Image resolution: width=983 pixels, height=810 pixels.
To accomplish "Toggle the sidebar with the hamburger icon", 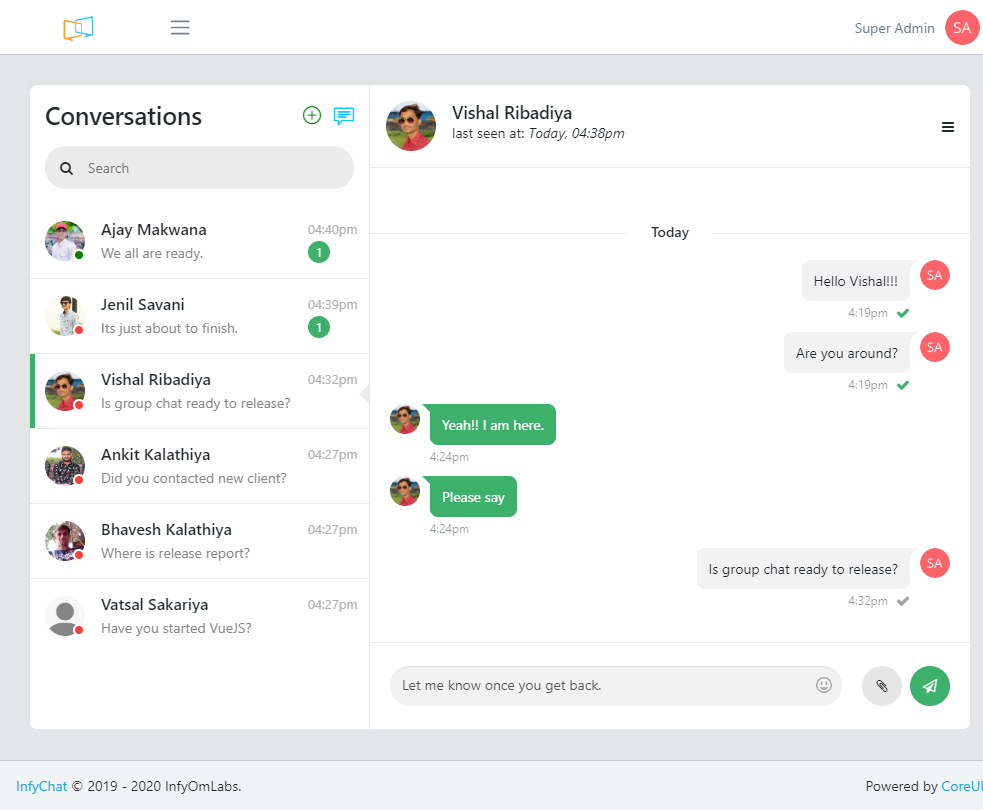I will (180, 27).
